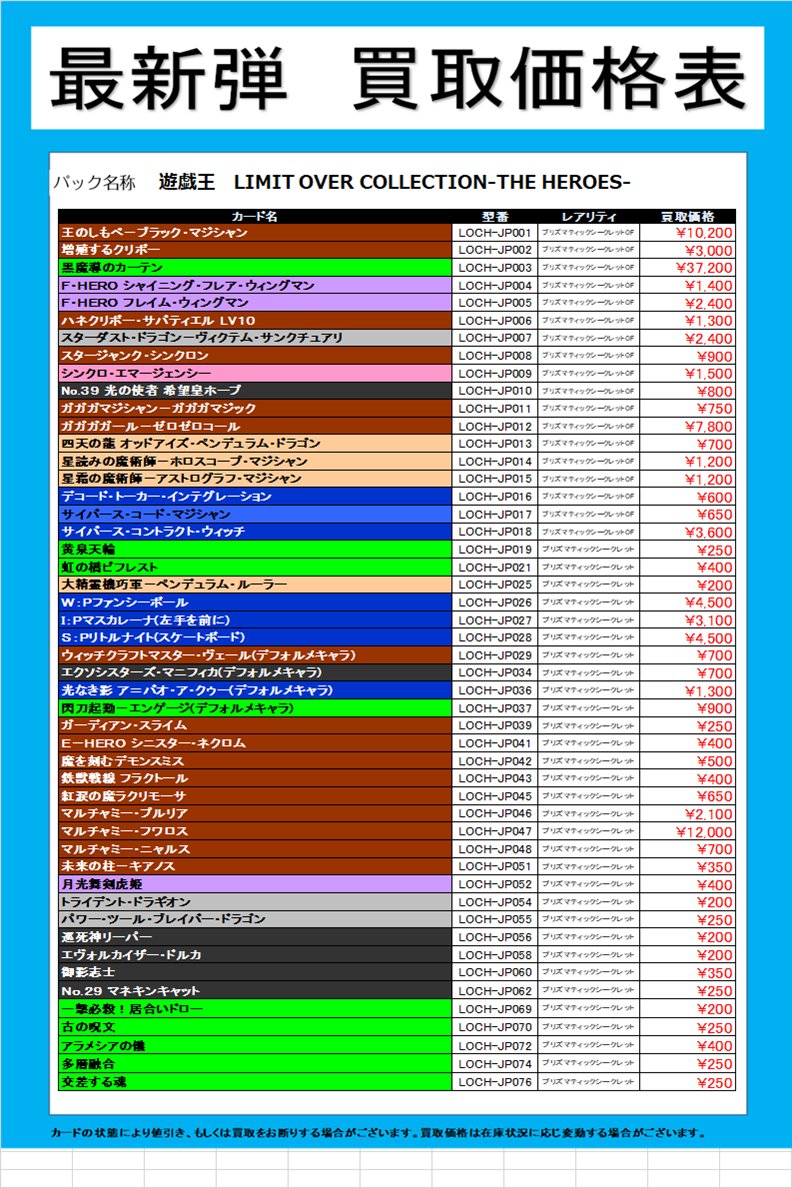This screenshot has width=792, height=1188.
Task: Select the 最新弾 買取価格表 title banner
Action: 397,79
